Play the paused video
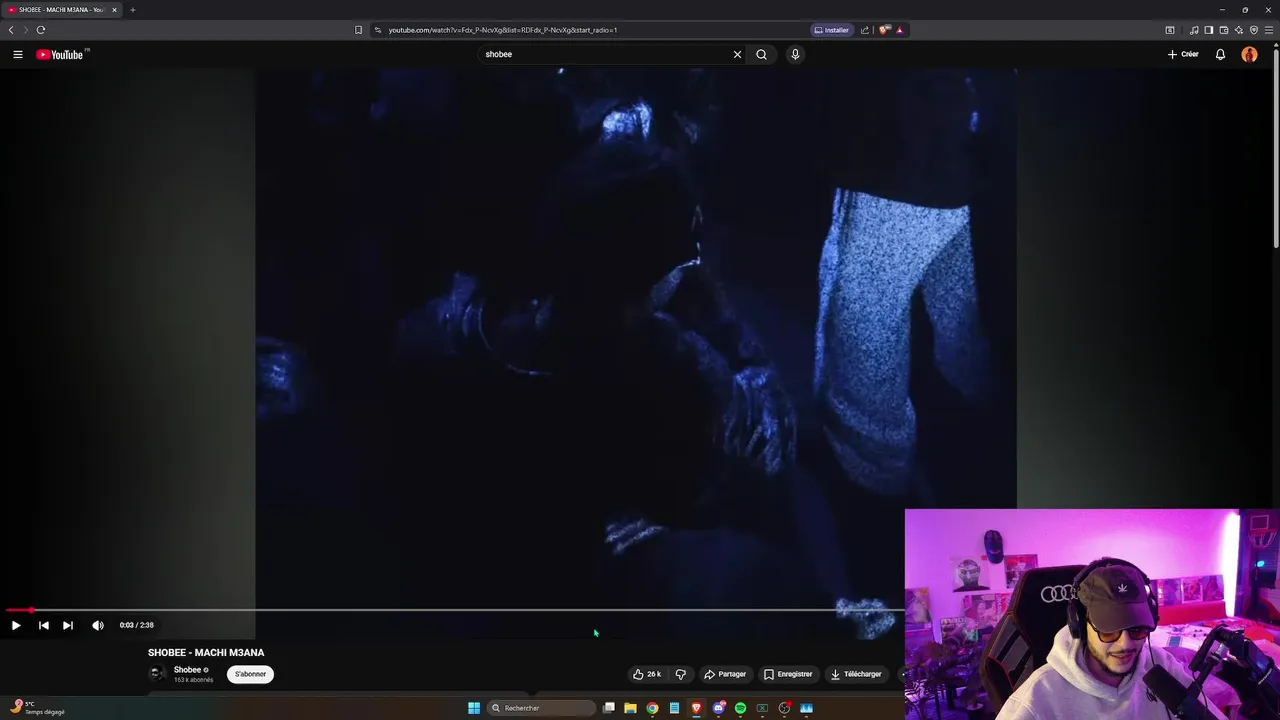 16,625
